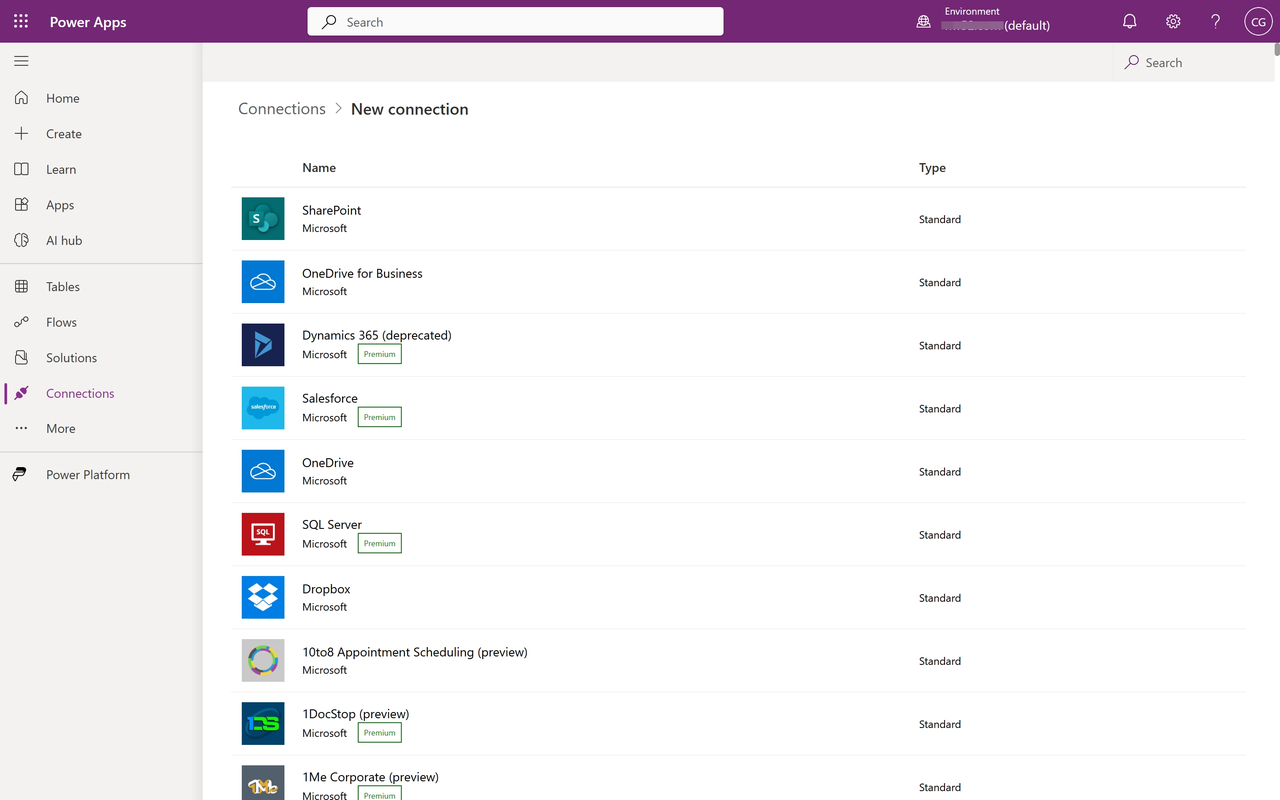
Task: Select the SQL Server connection name
Action: coord(332,524)
